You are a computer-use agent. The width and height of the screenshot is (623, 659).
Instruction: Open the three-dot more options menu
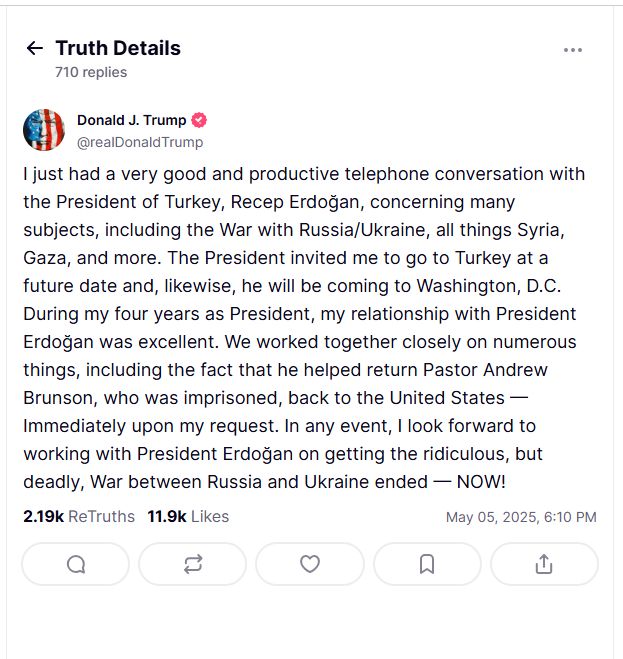(573, 50)
